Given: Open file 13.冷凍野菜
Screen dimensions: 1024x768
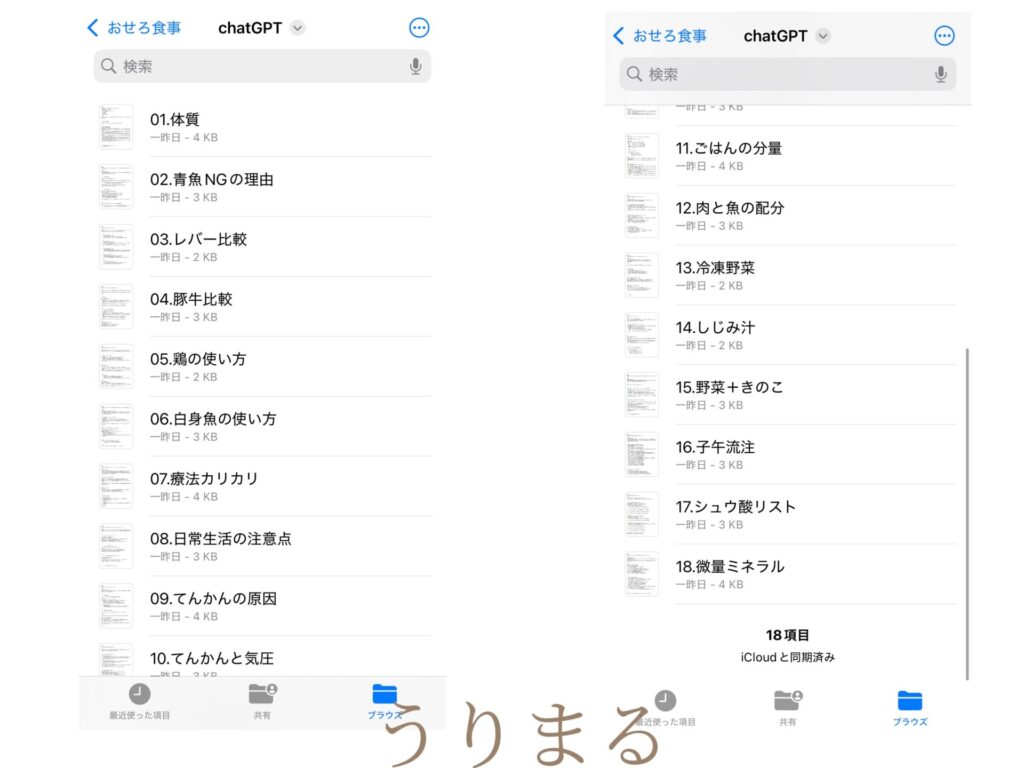Looking at the screenshot, I should pyautogui.click(x=790, y=276).
